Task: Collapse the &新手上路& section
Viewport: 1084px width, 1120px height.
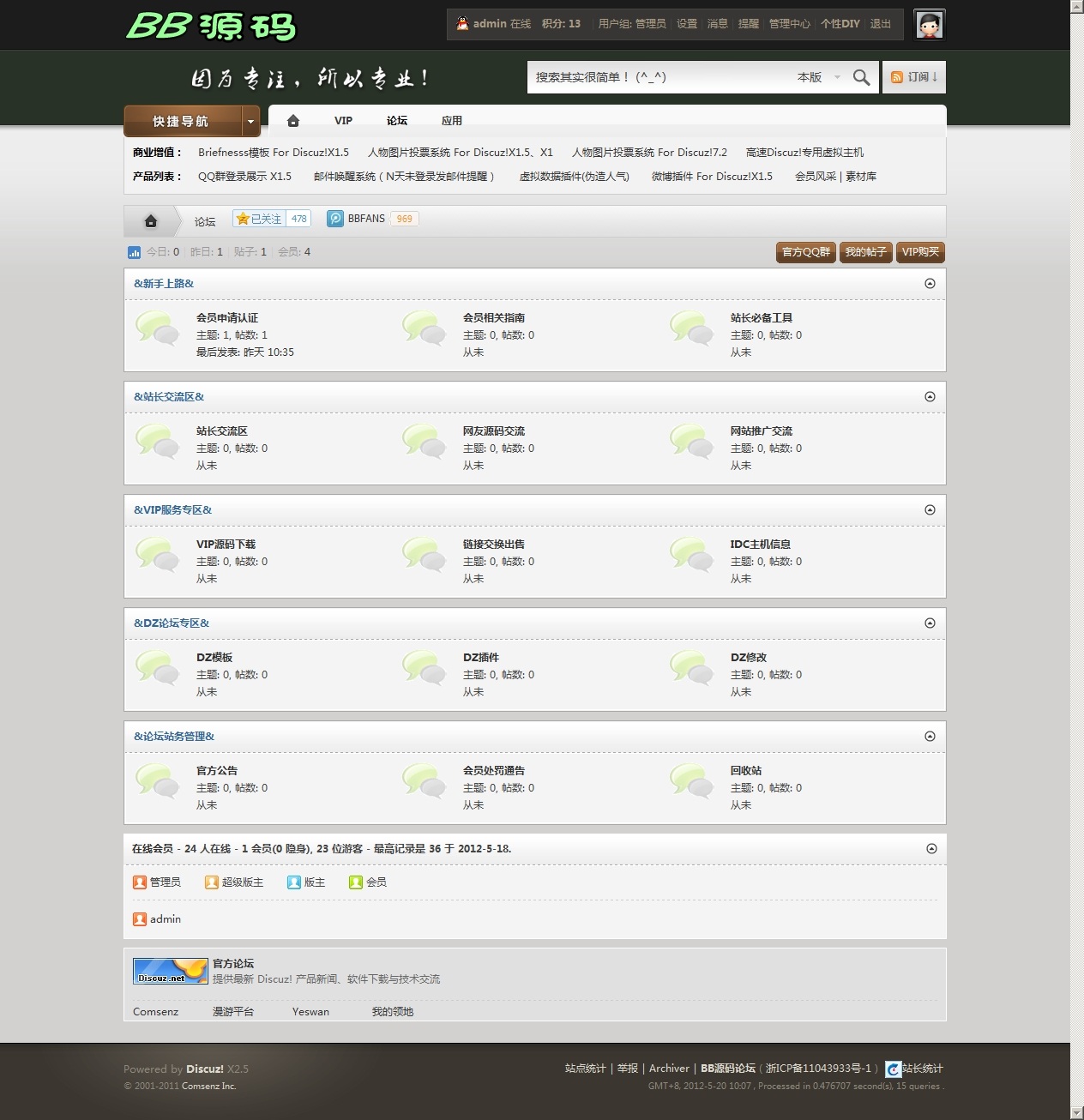Action: (x=930, y=284)
